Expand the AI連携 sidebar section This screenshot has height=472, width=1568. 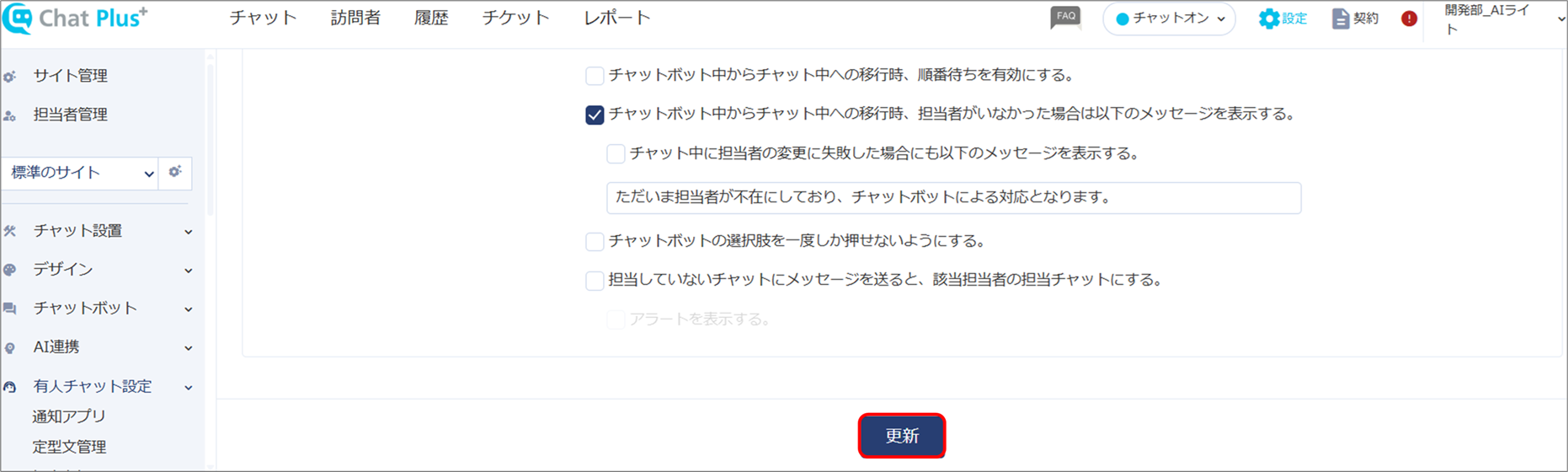[99, 347]
